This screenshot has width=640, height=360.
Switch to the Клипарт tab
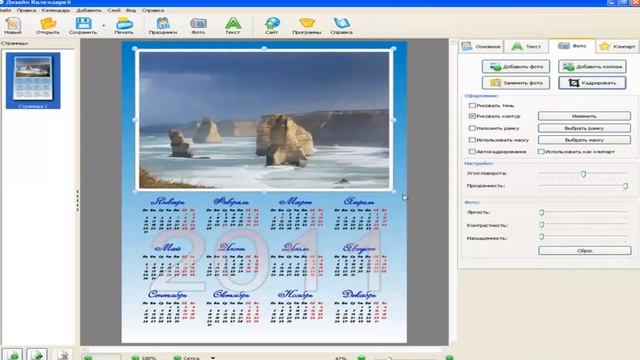click(618, 47)
